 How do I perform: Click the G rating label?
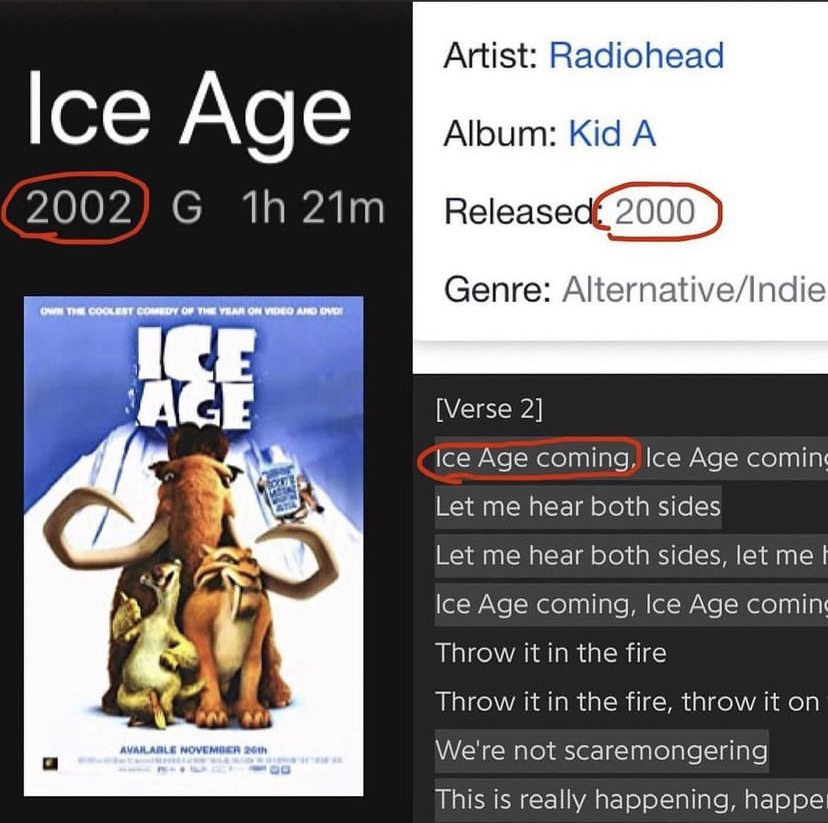pyautogui.click(x=187, y=207)
